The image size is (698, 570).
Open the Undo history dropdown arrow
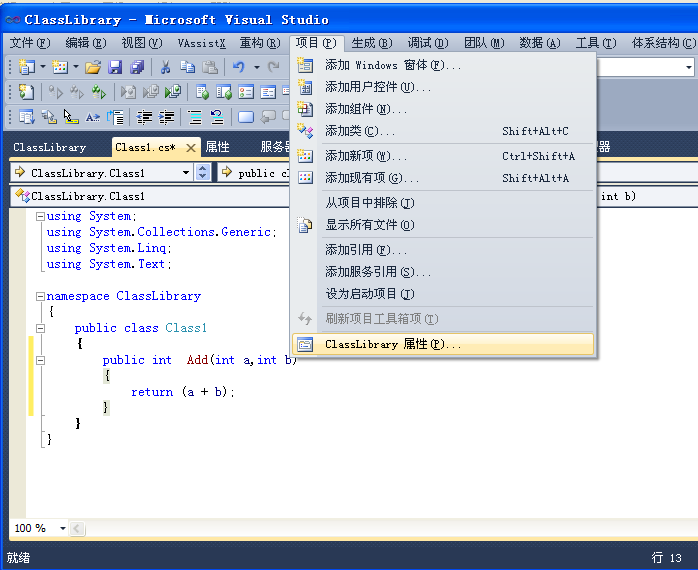click(x=257, y=67)
